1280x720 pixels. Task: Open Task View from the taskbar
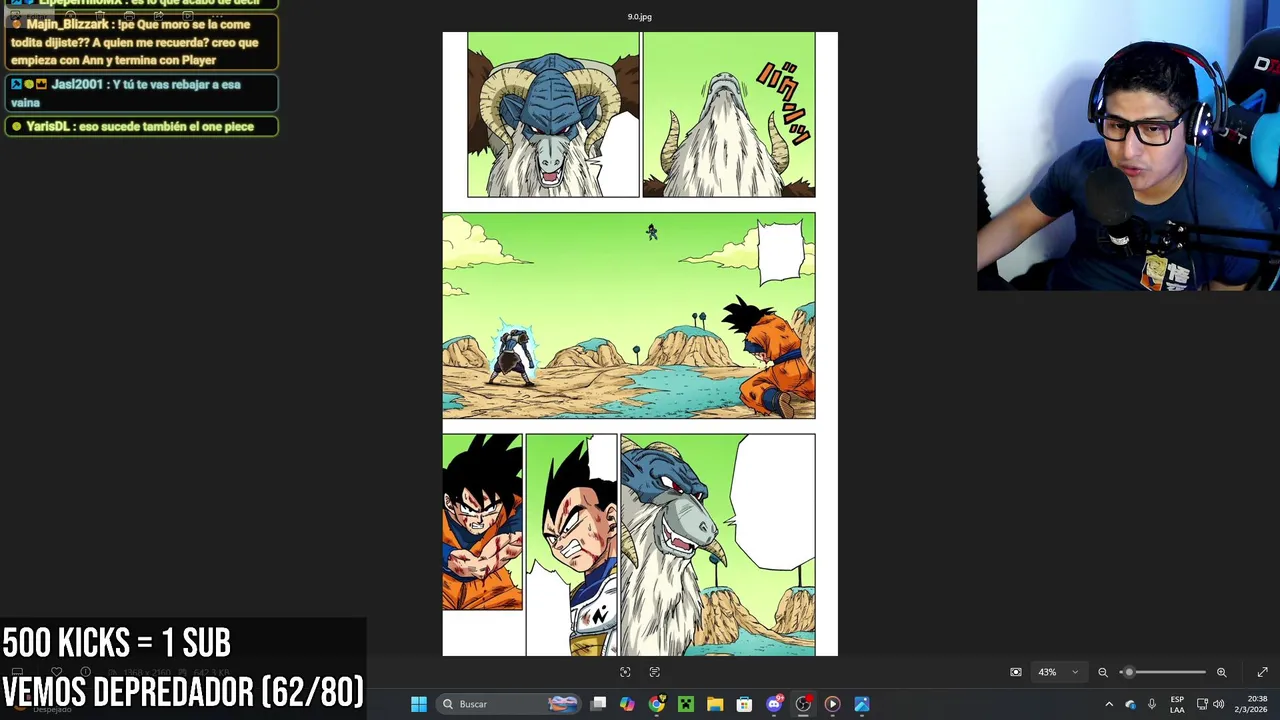click(598, 704)
